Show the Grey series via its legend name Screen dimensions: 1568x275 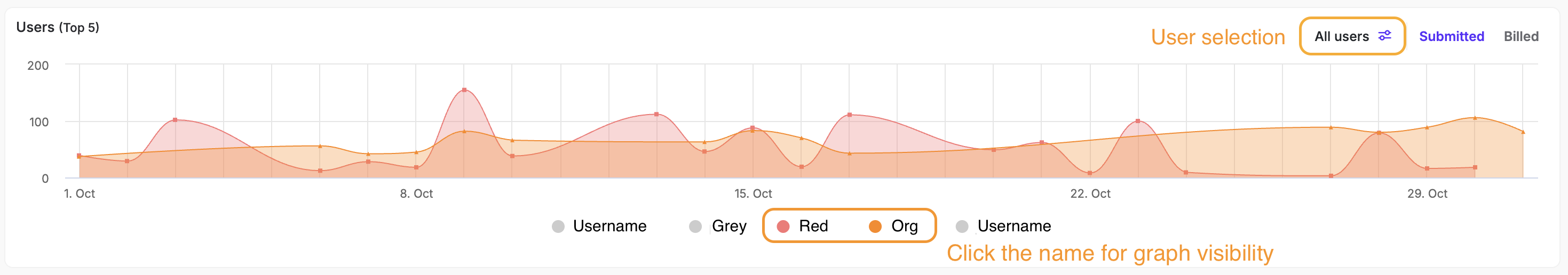(x=728, y=227)
